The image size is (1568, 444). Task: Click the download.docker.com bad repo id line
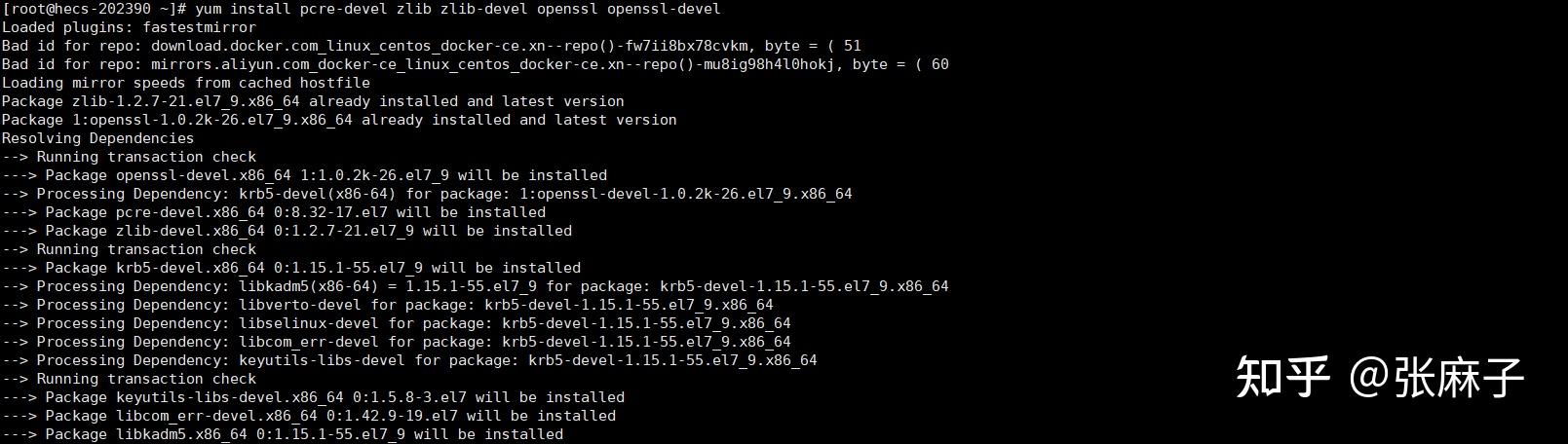(431, 46)
